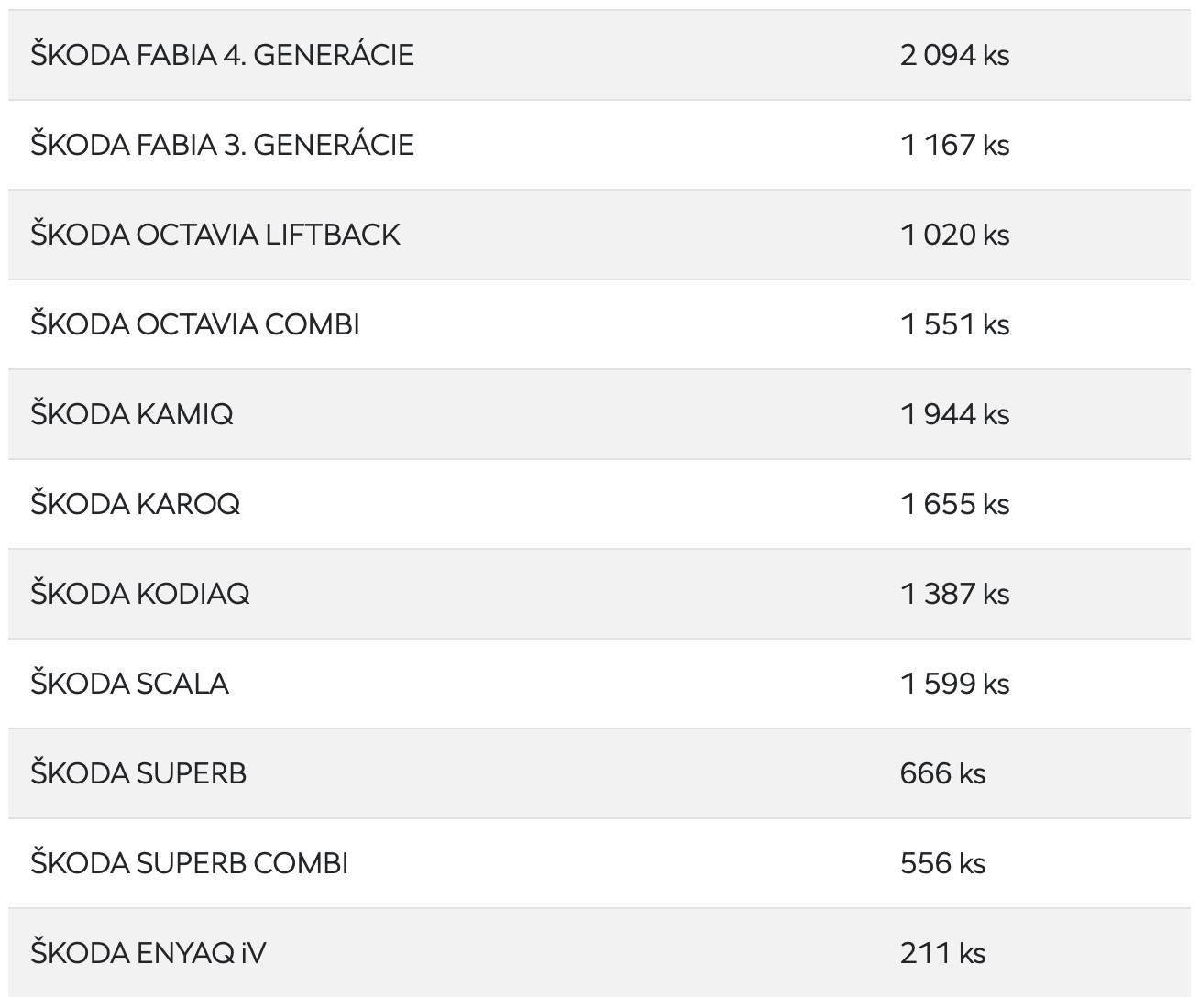Screen dimensions: 1199x1008
Task: Select the 1 655 ks count
Action: [954, 504]
